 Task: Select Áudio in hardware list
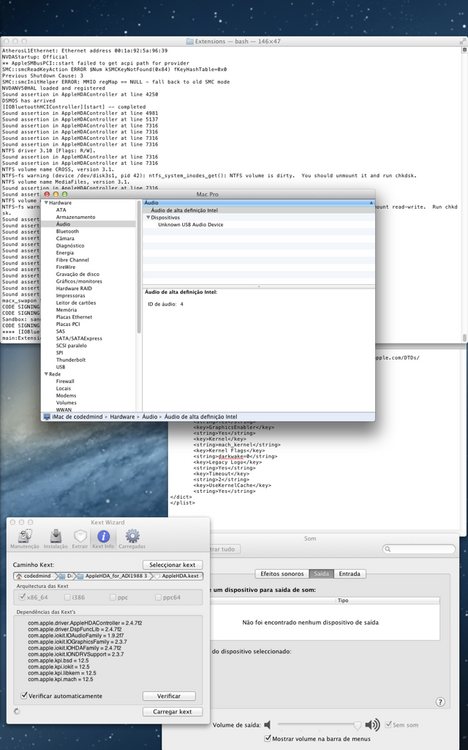pos(63,224)
